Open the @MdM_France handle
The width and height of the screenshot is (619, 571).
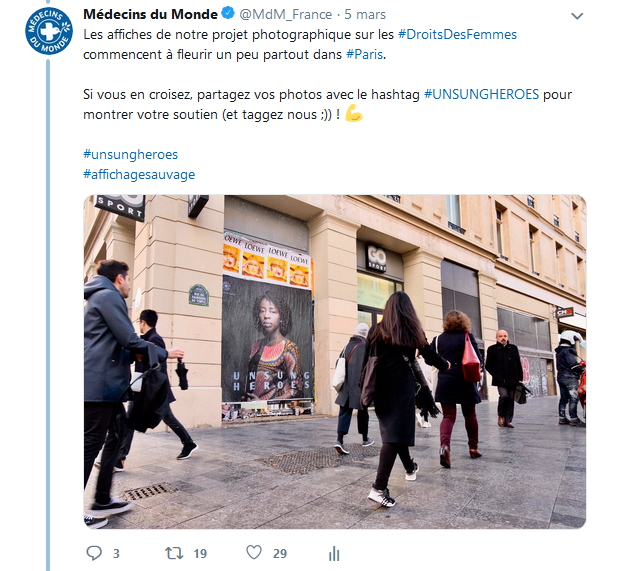pyautogui.click(x=285, y=15)
